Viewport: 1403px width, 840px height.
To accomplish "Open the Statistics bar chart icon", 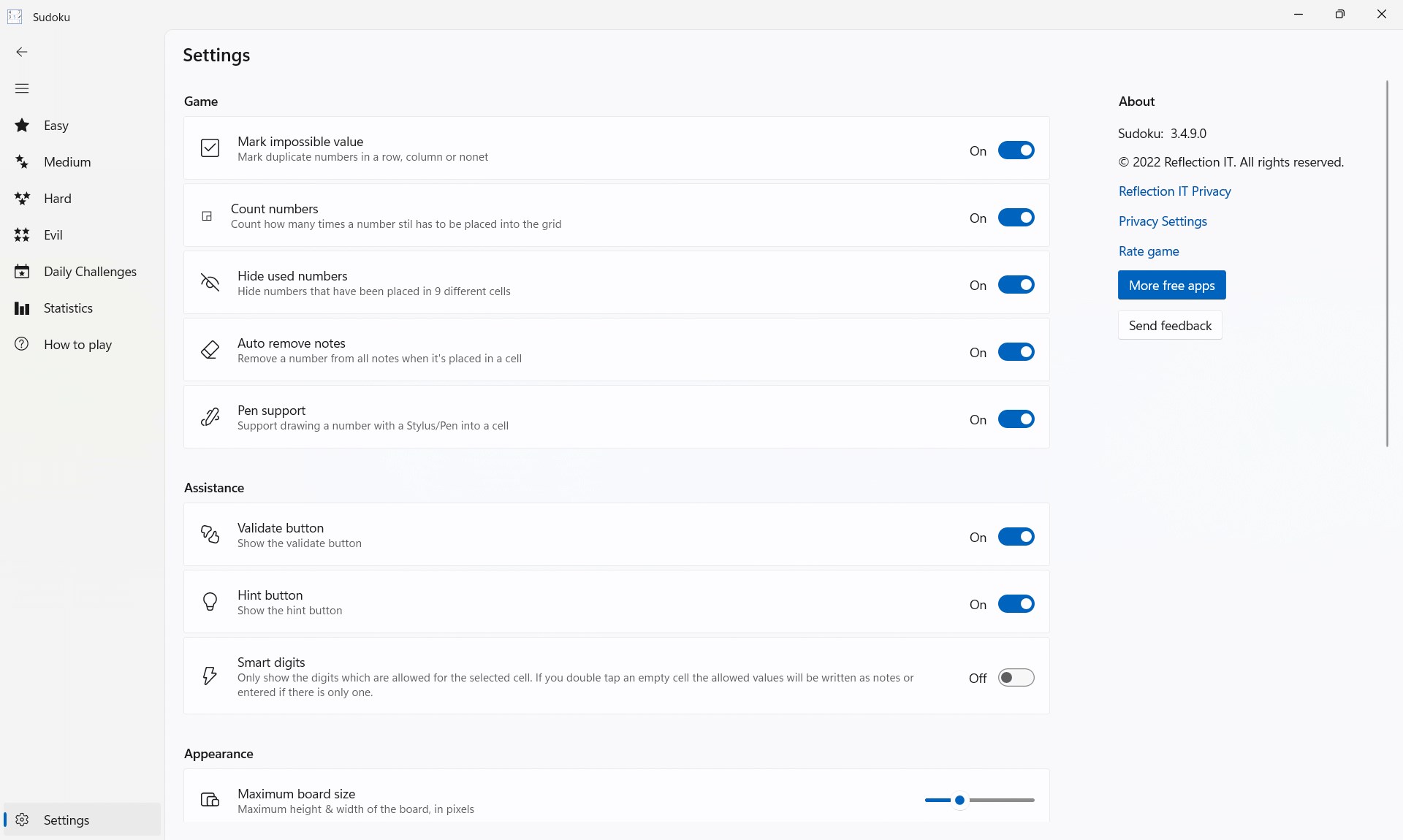I will (22, 308).
